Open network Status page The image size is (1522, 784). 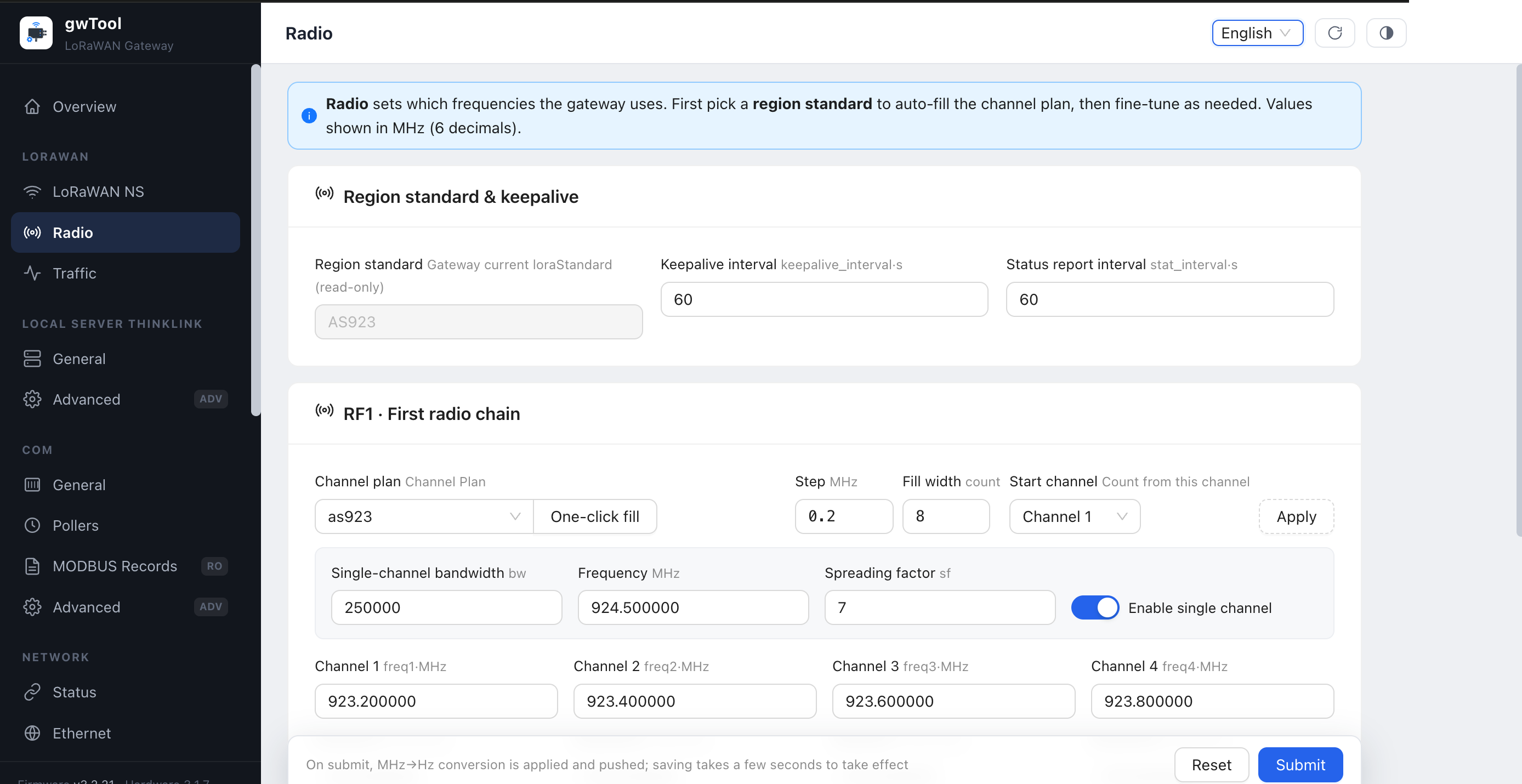click(125, 692)
